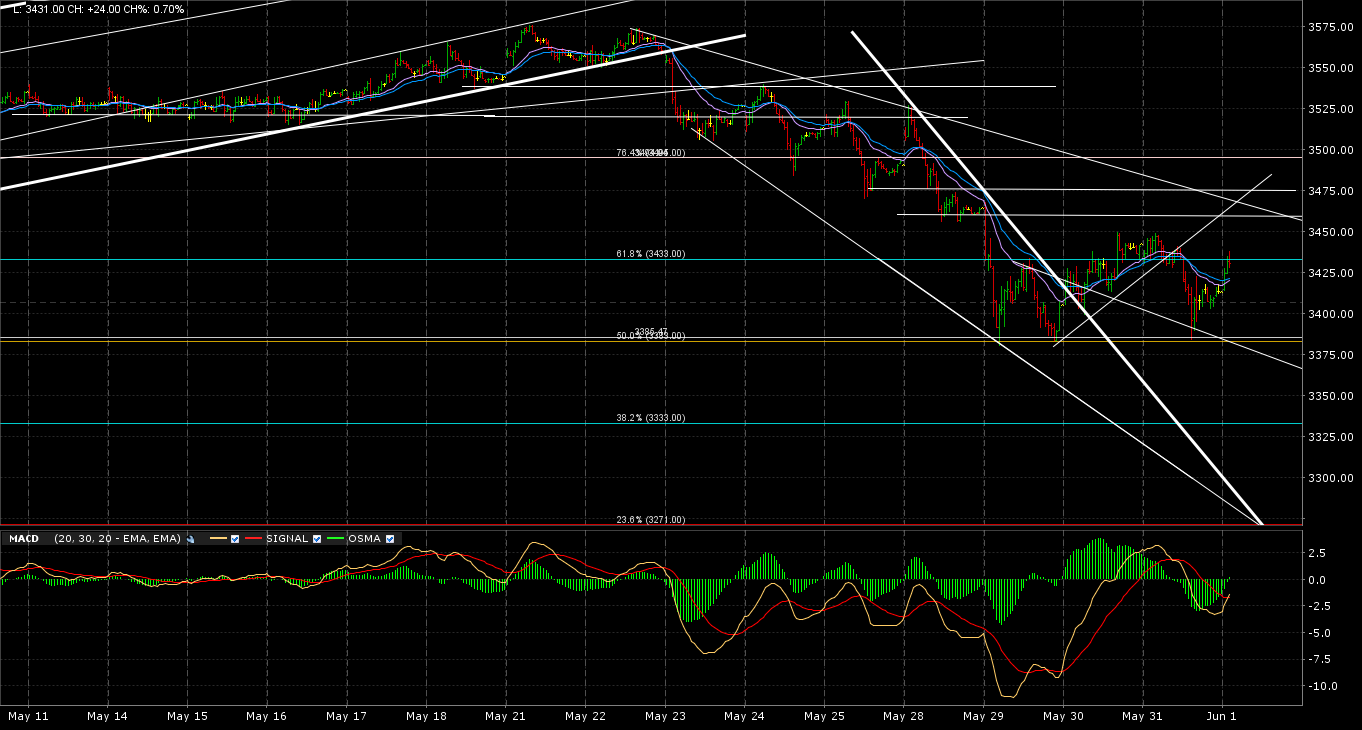Click the green OSMA color swatch

pyautogui.click(x=337, y=539)
